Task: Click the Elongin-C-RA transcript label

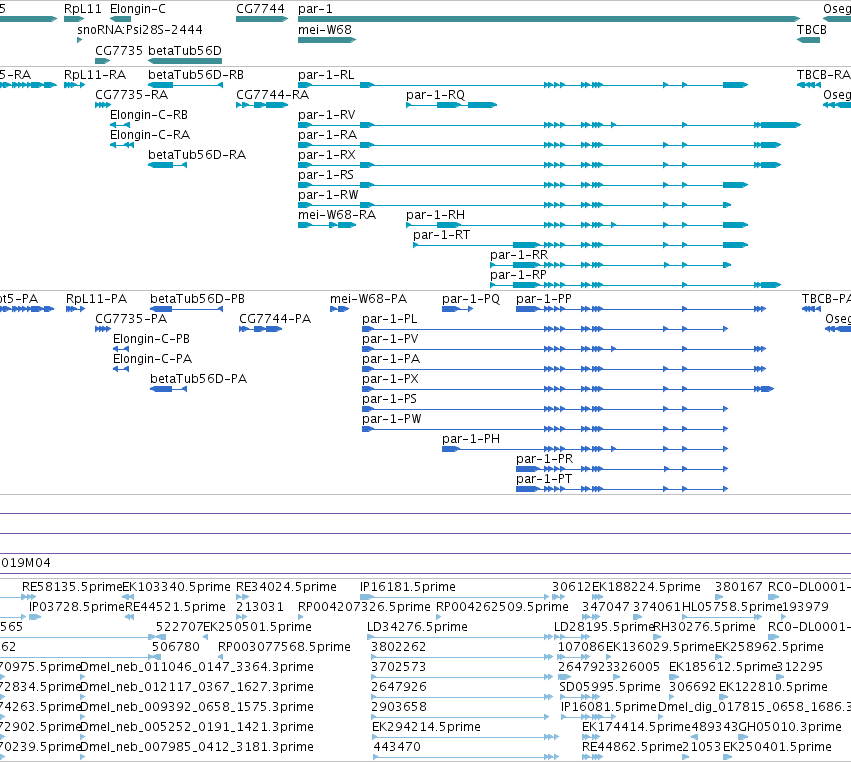Action: 150,135
